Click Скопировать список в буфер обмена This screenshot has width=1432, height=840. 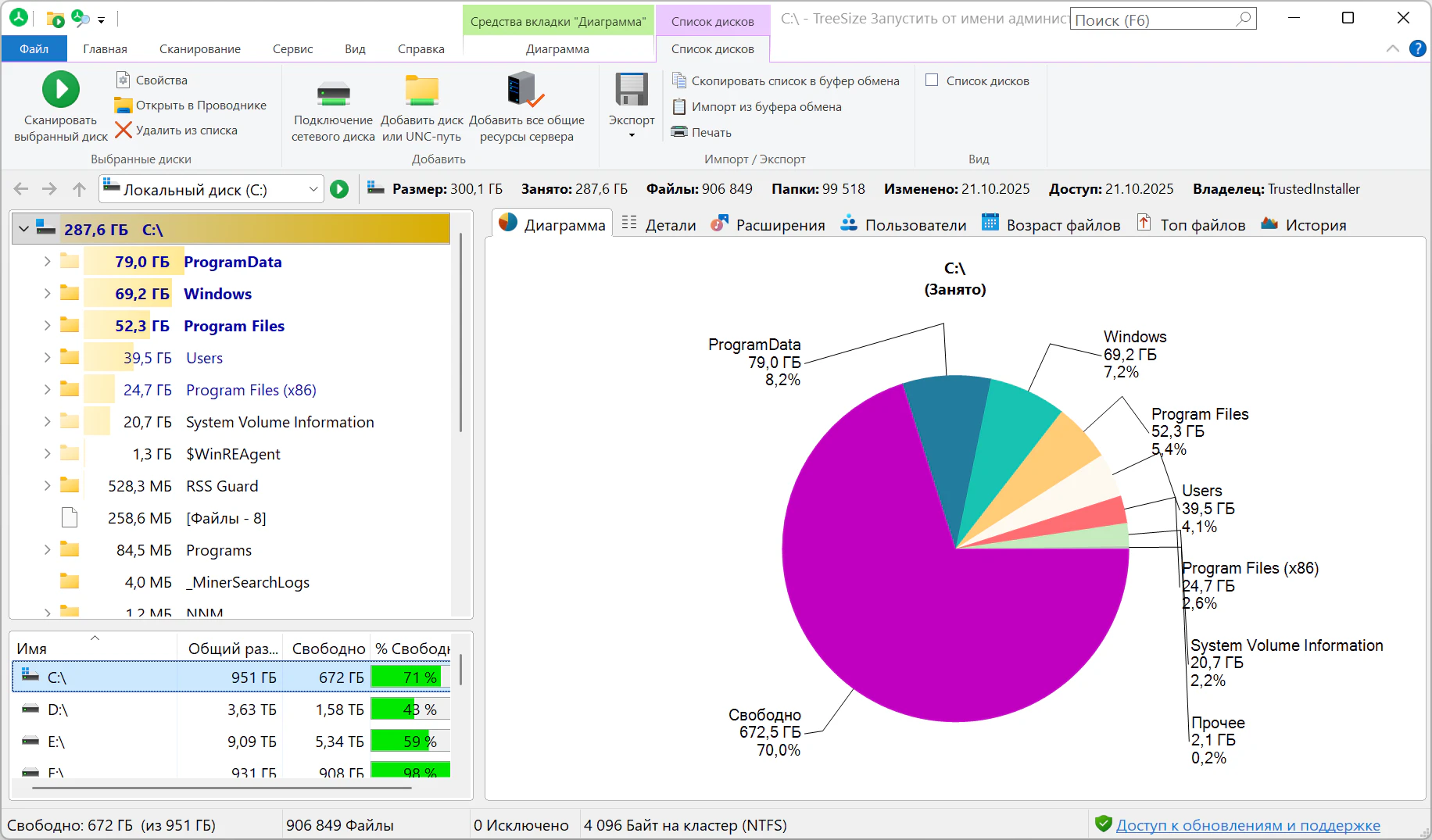(x=786, y=80)
